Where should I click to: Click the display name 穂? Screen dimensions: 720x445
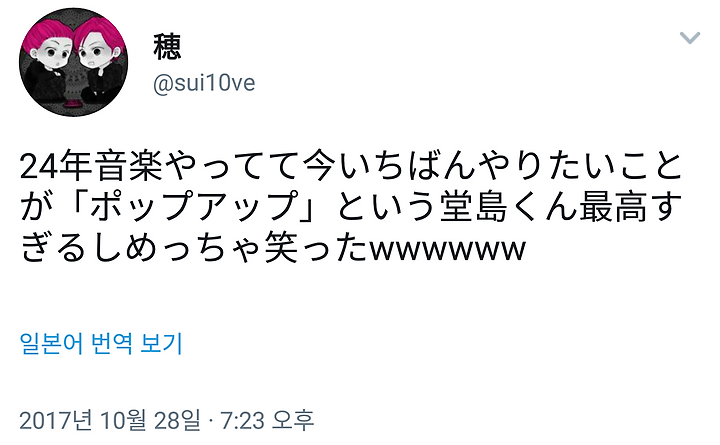[167, 47]
